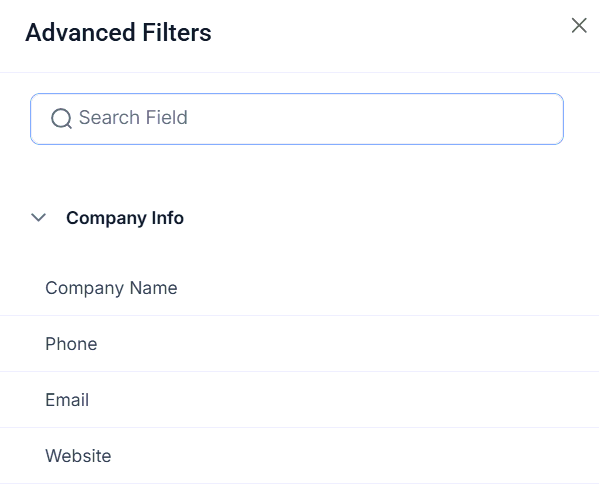Click the Company Info section header

click(125, 218)
